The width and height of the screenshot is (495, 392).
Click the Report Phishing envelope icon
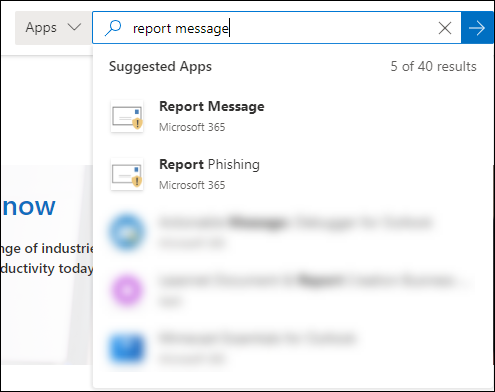tap(127, 174)
